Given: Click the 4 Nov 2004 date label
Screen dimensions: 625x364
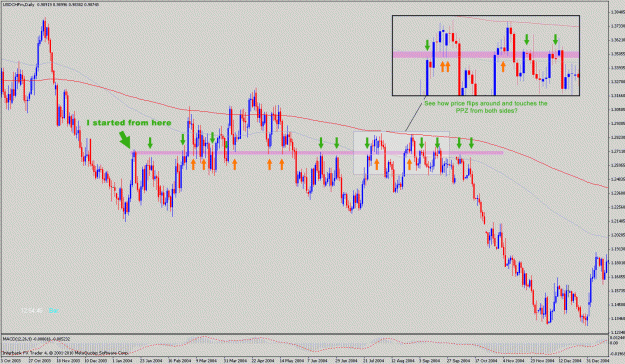Looking at the screenshot, I should click(513, 360).
